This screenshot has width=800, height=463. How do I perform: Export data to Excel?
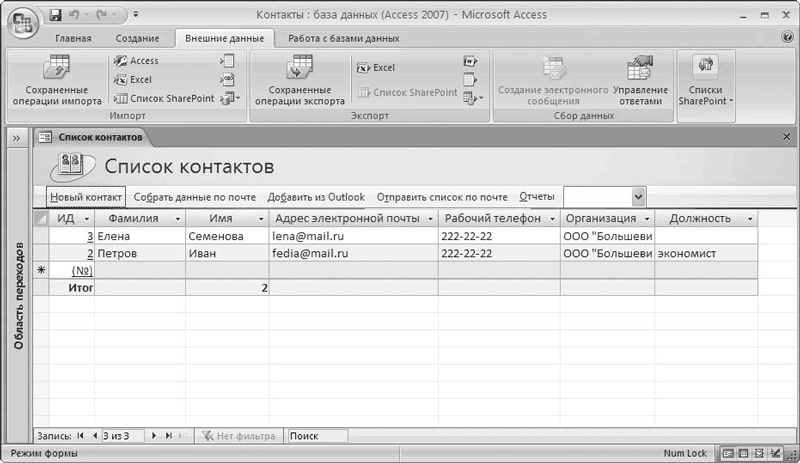[x=376, y=68]
